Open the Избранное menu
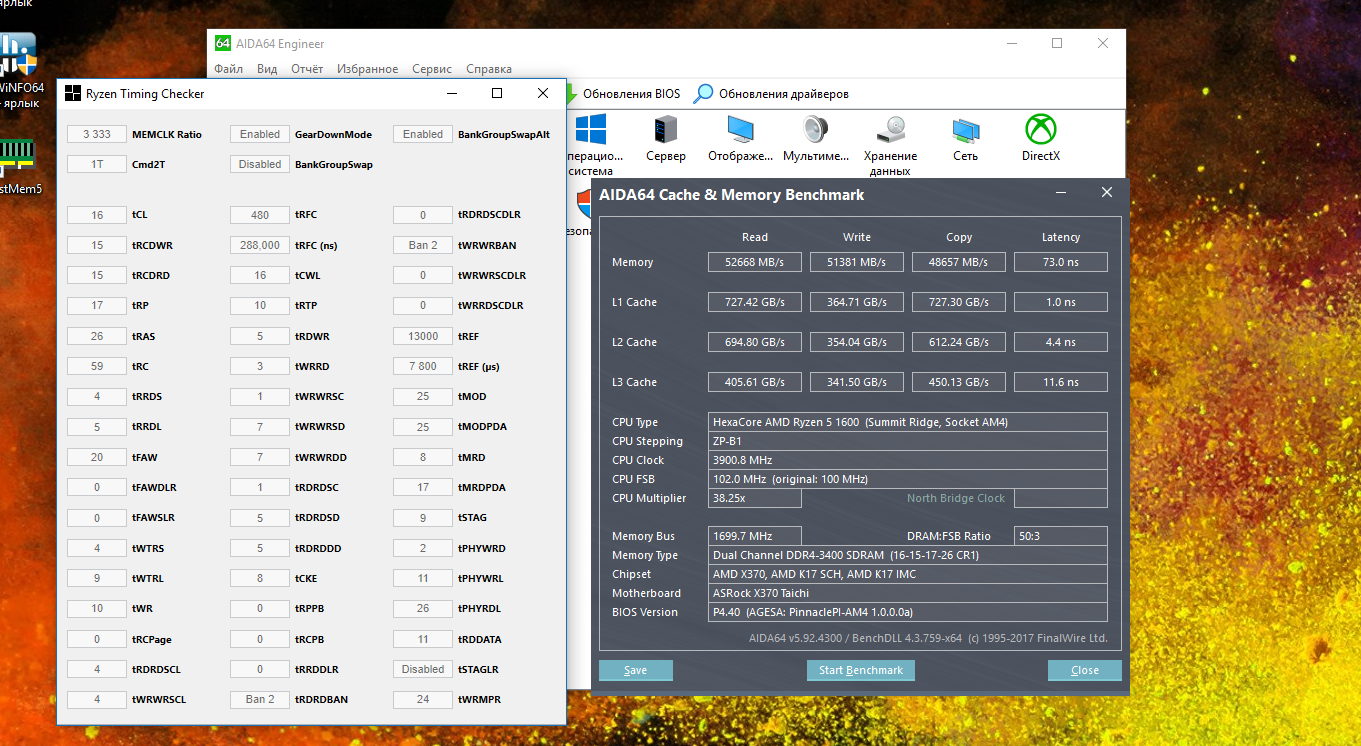Screen dimensions: 1361x746 click(x=367, y=69)
